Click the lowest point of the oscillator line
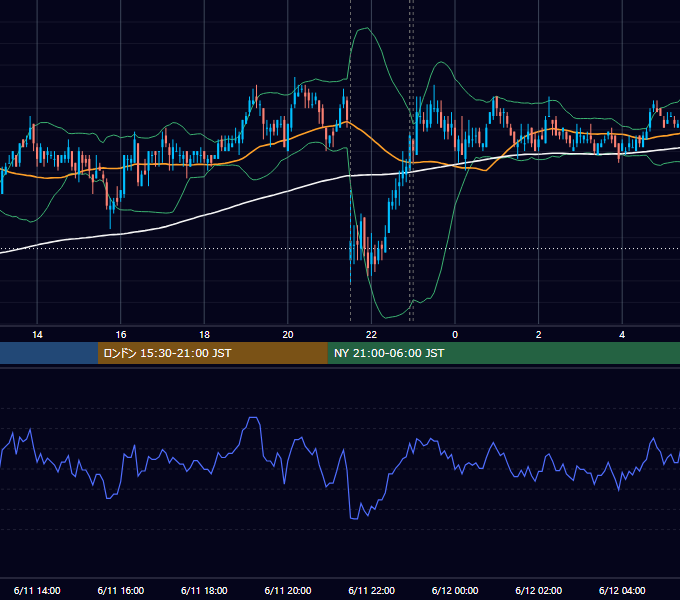Screen dimensions: 680x600 354,518
